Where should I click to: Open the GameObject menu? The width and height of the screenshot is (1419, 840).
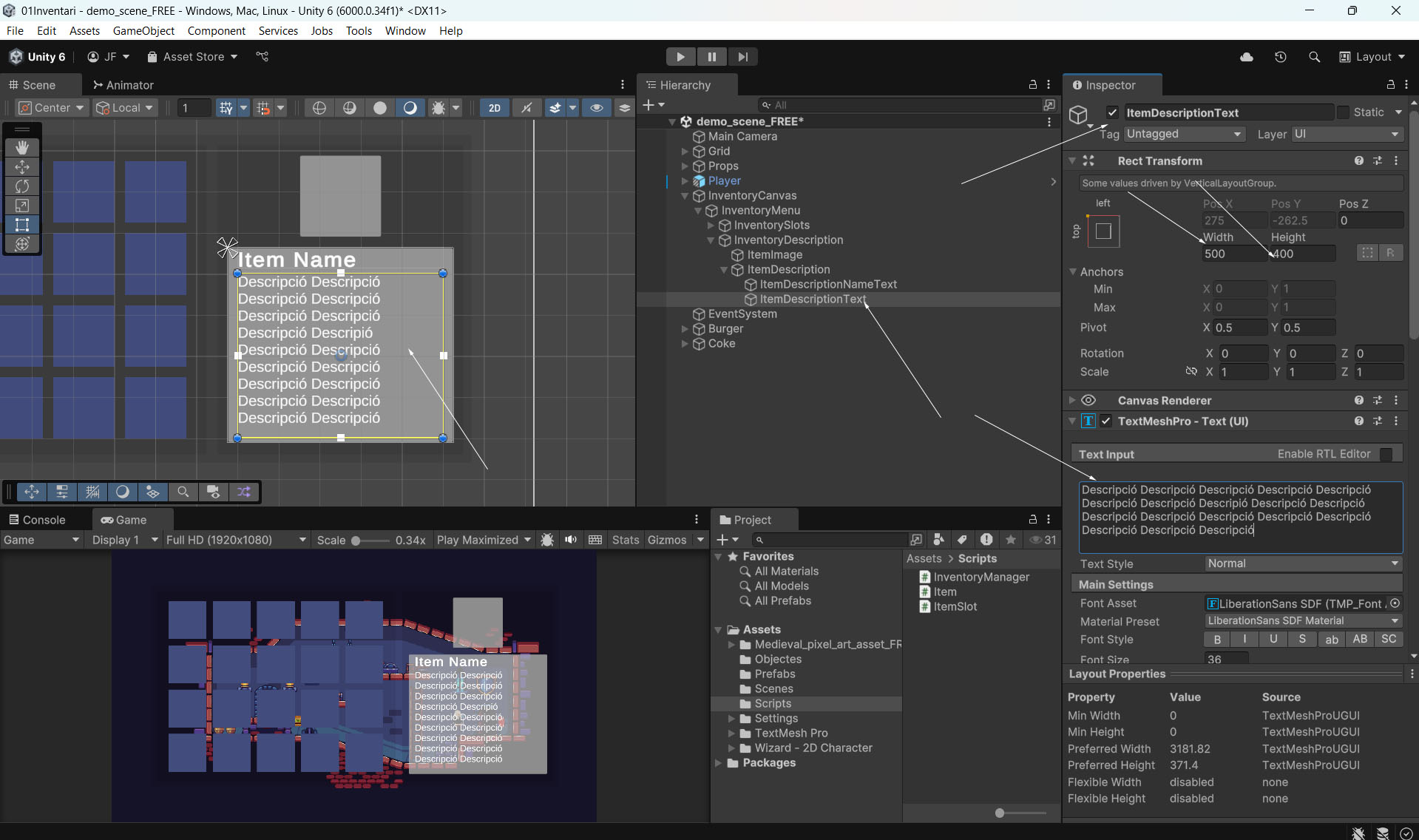pyautogui.click(x=143, y=30)
